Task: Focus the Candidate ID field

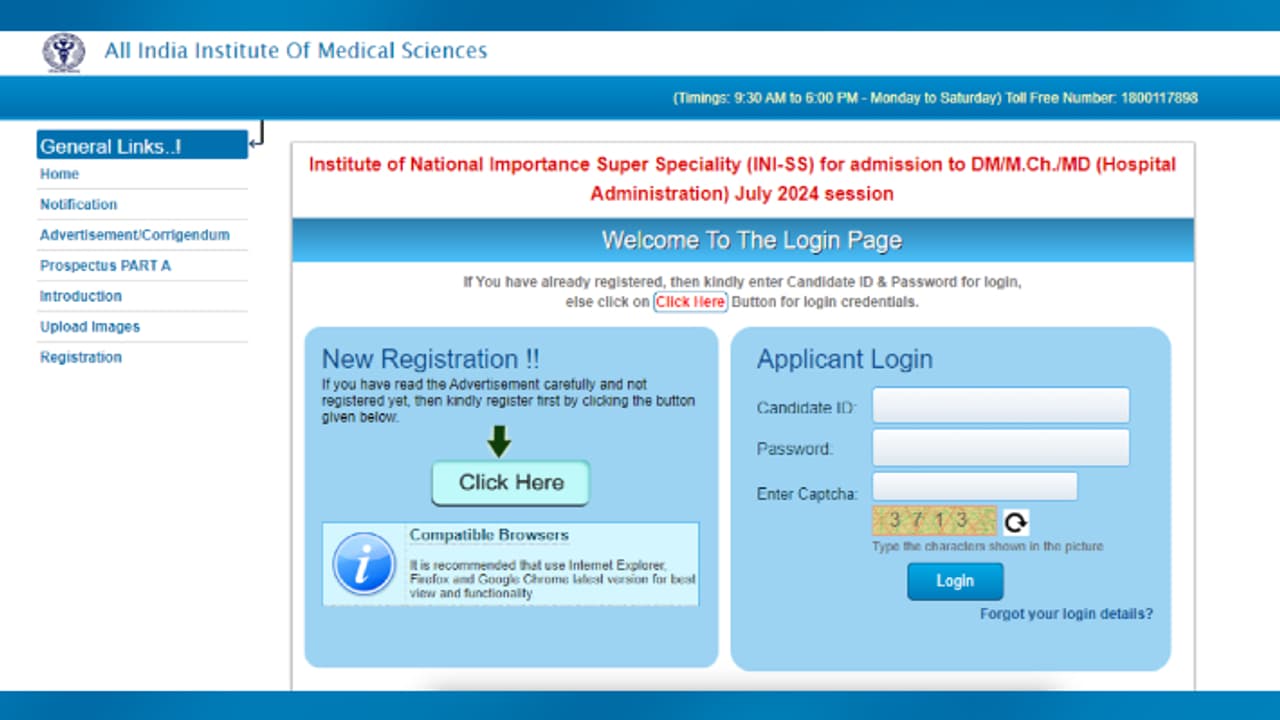Action: coord(1000,406)
